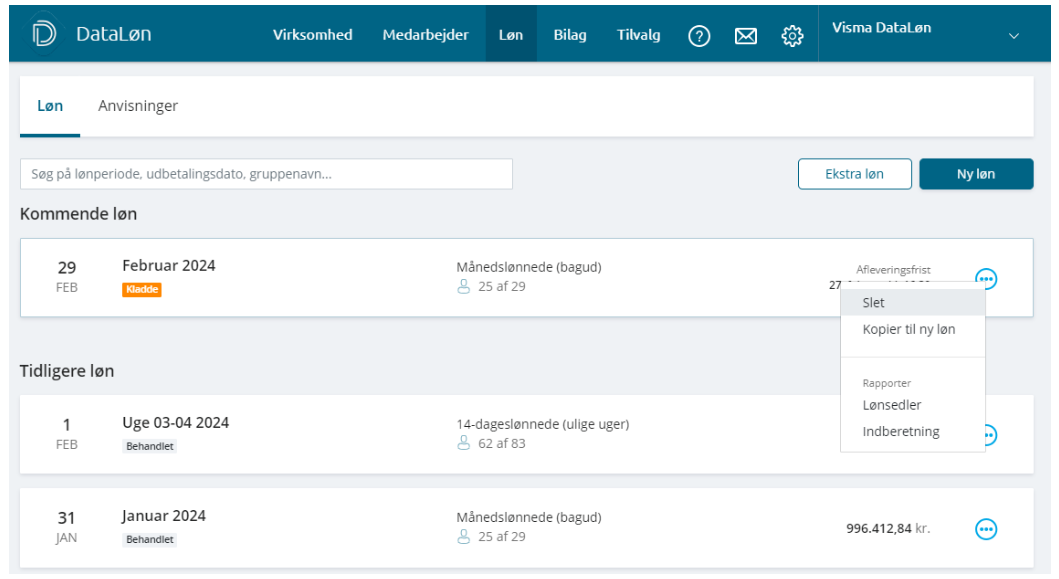Image resolution: width=1059 pixels, height=579 pixels.
Task: Open three-dot menu for Januar 2024
Action: (x=986, y=529)
